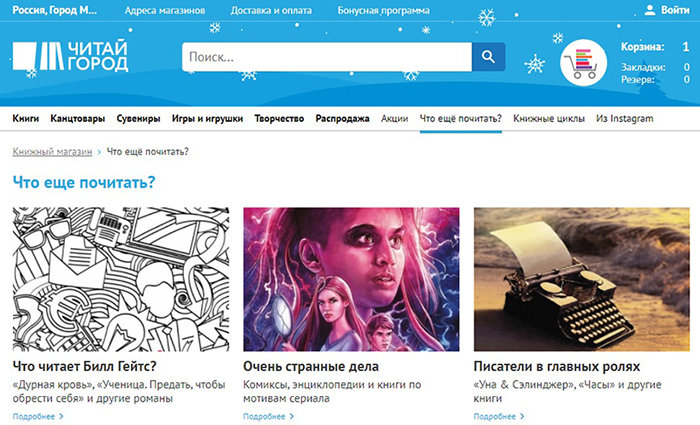Click the Что еще почитать? page heading
The height and width of the screenshot is (425, 700).
(84, 182)
